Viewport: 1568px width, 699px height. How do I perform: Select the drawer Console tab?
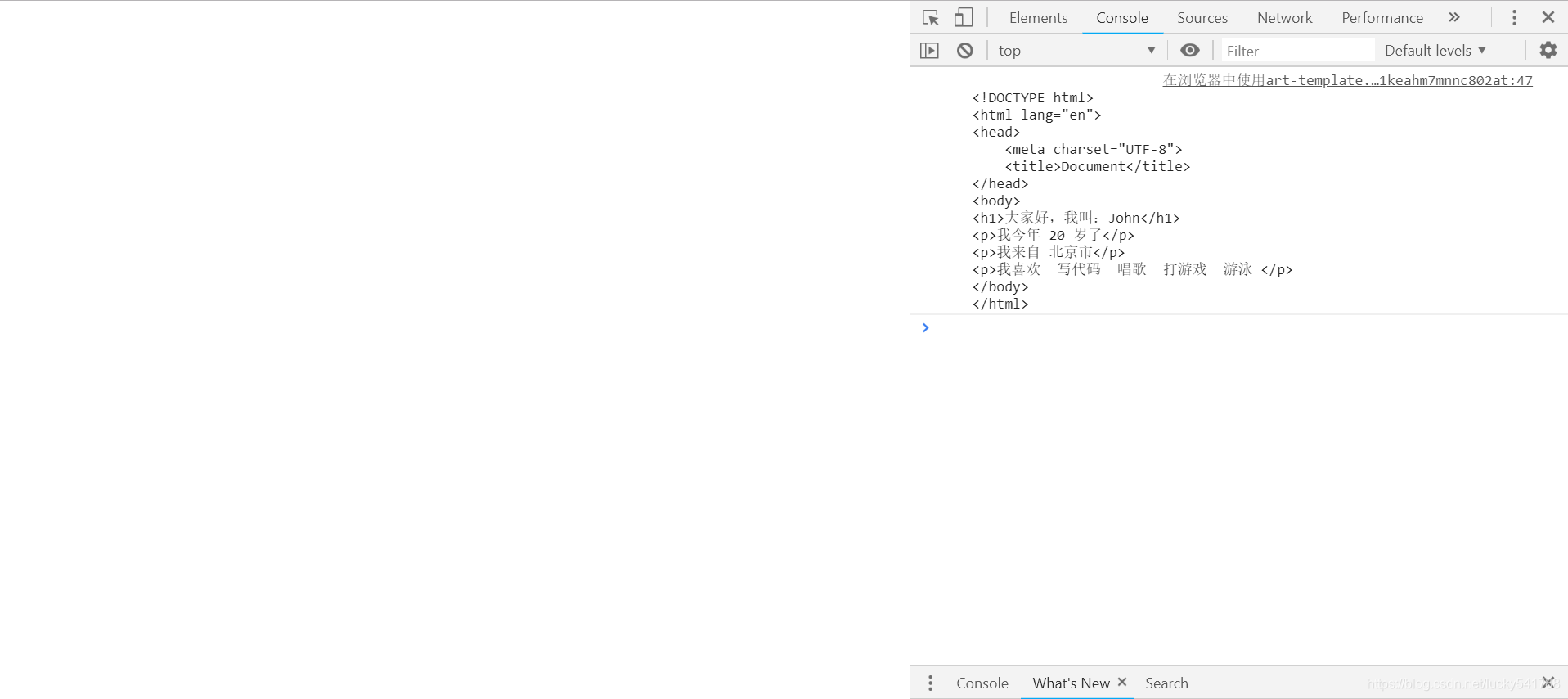[x=982, y=683]
